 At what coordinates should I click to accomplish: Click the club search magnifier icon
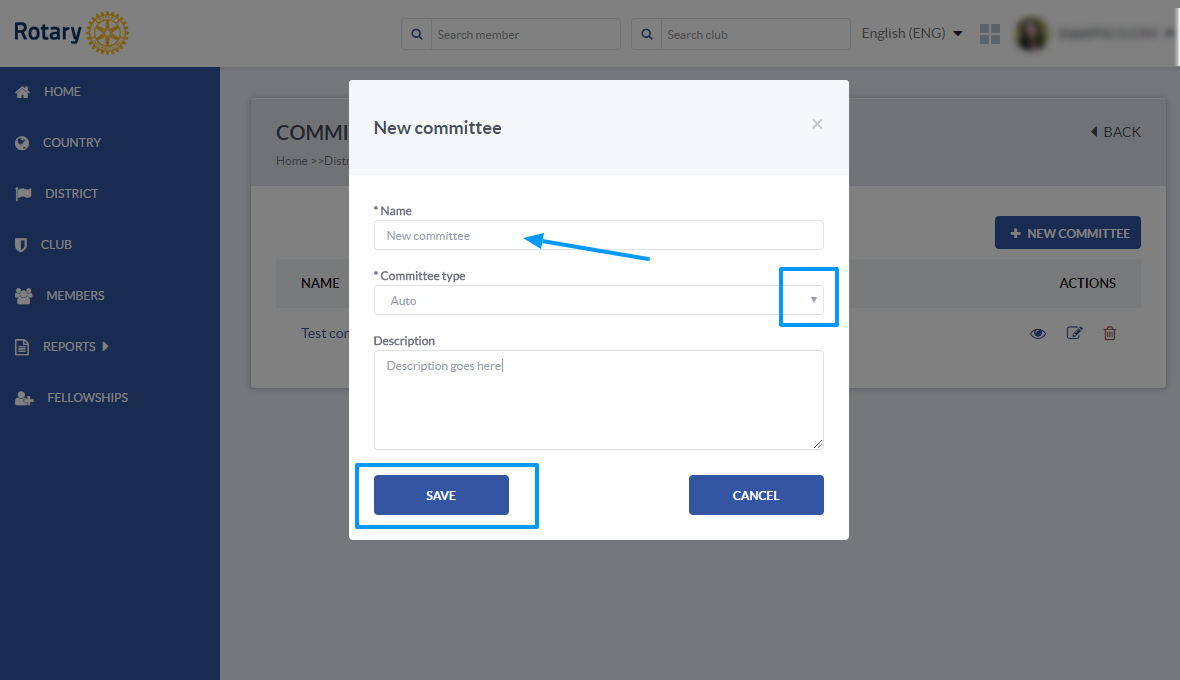tap(646, 35)
